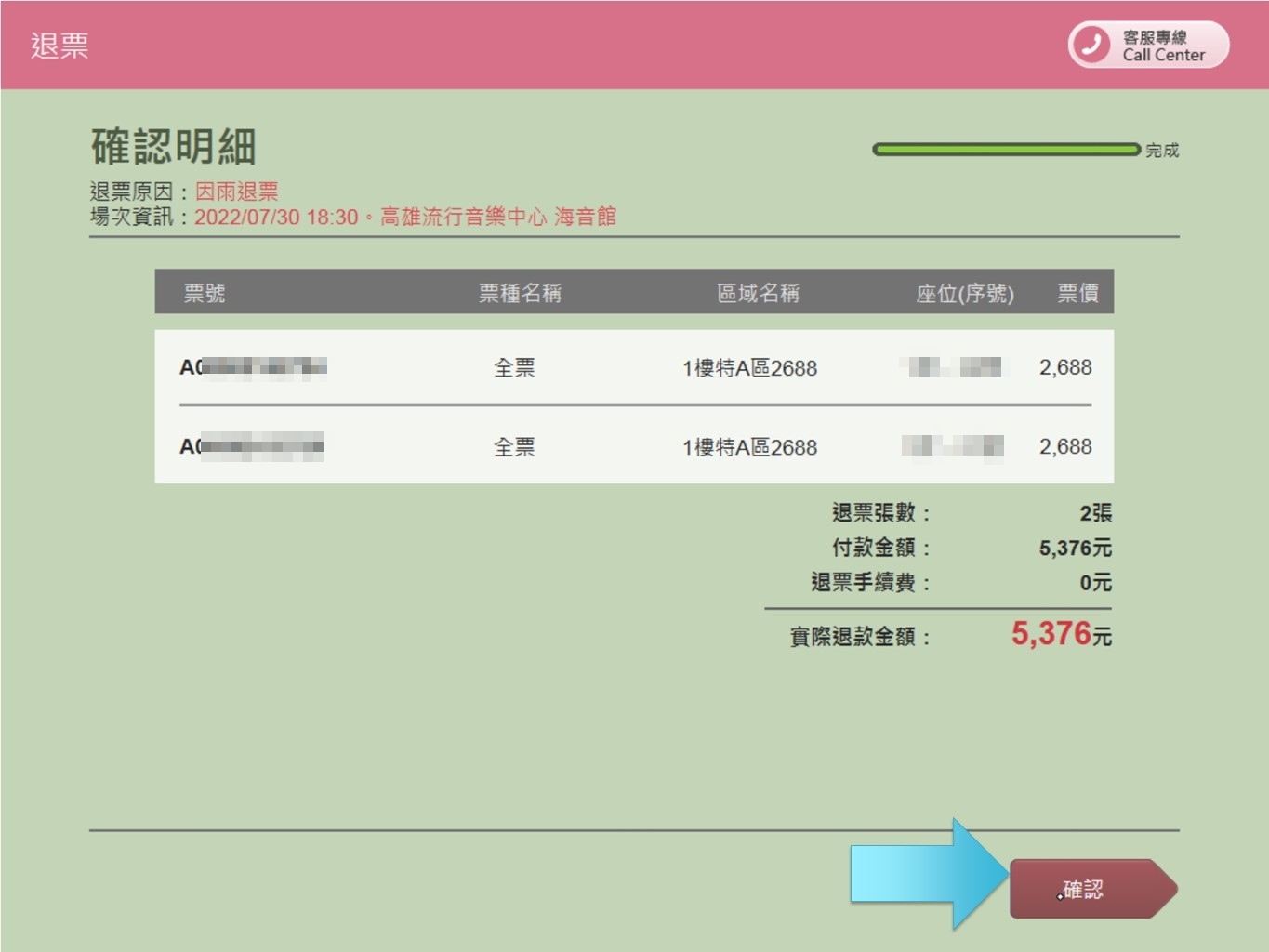This screenshot has width=1269, height=952.
Task: Click the 高雄流行音樂中心 海音館 venue text
Action: [497, 217]
